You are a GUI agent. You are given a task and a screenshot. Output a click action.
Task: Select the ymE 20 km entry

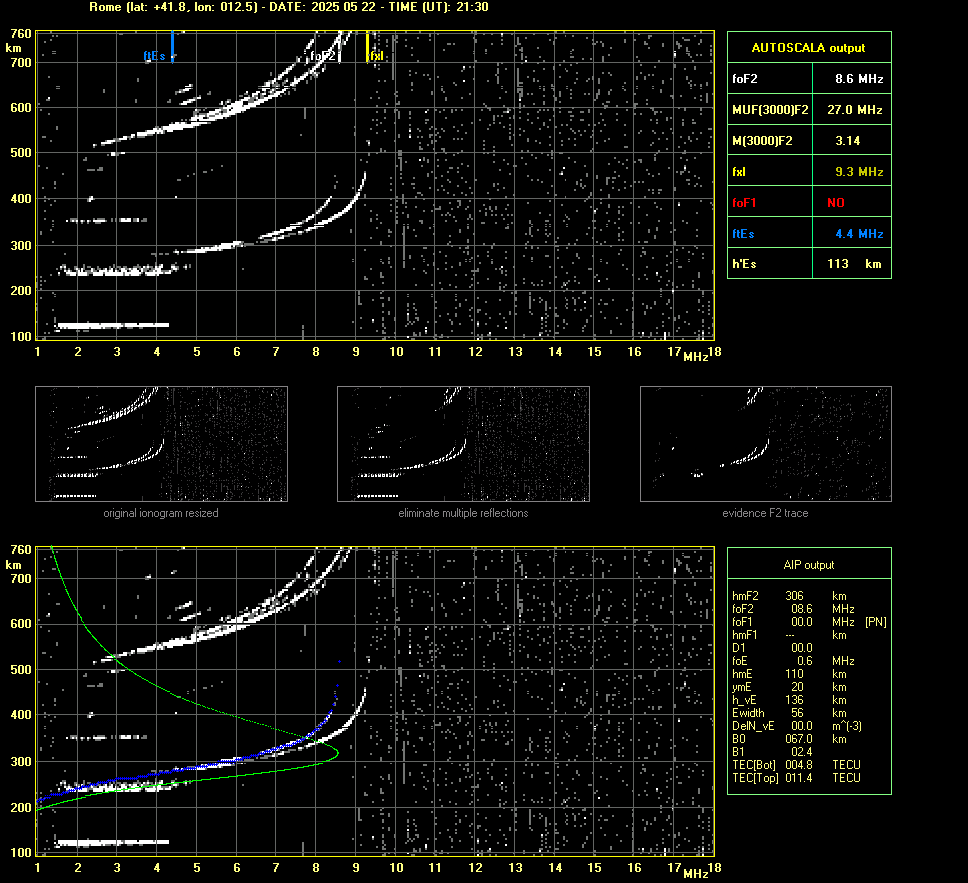(x=789, y=687)
